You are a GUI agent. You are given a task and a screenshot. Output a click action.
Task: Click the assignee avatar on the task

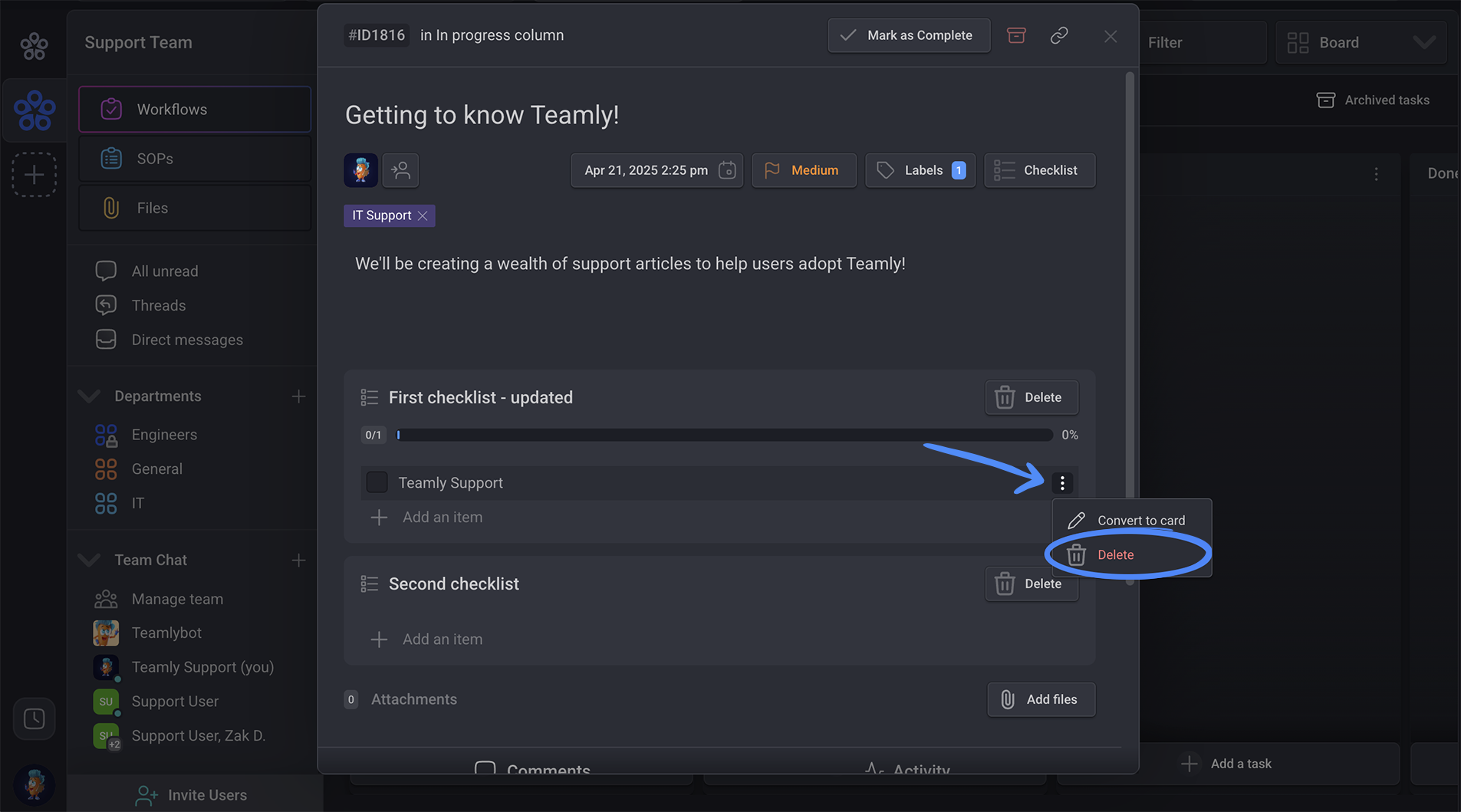coord(360,170)
